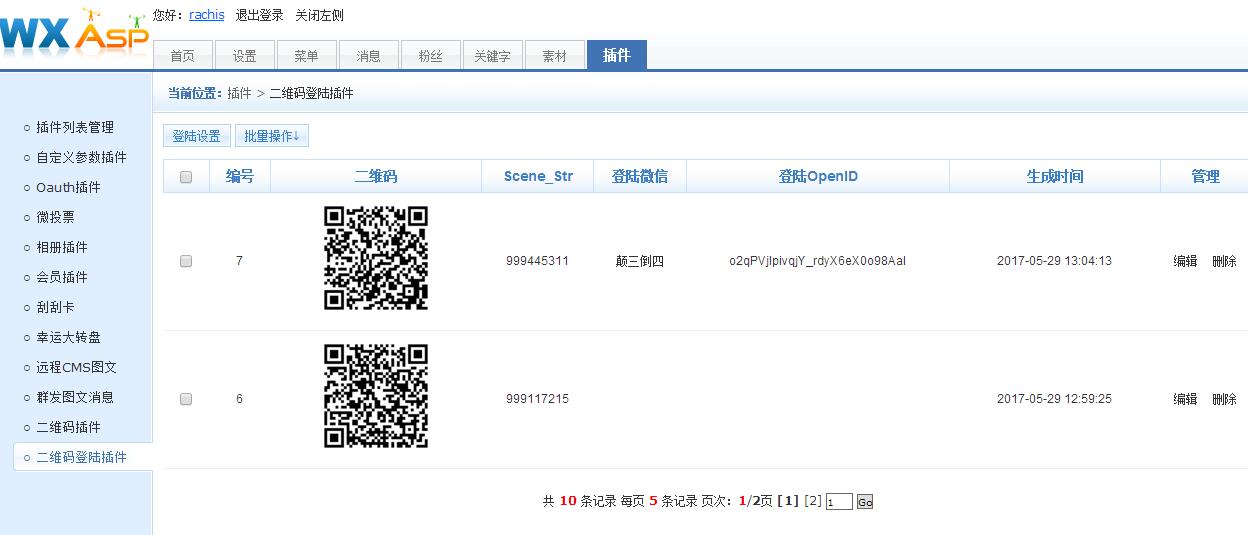Go to the 粉丝 tab
Screen dimensions: 1248x535
pyautogui.click(x=431, y=56)
